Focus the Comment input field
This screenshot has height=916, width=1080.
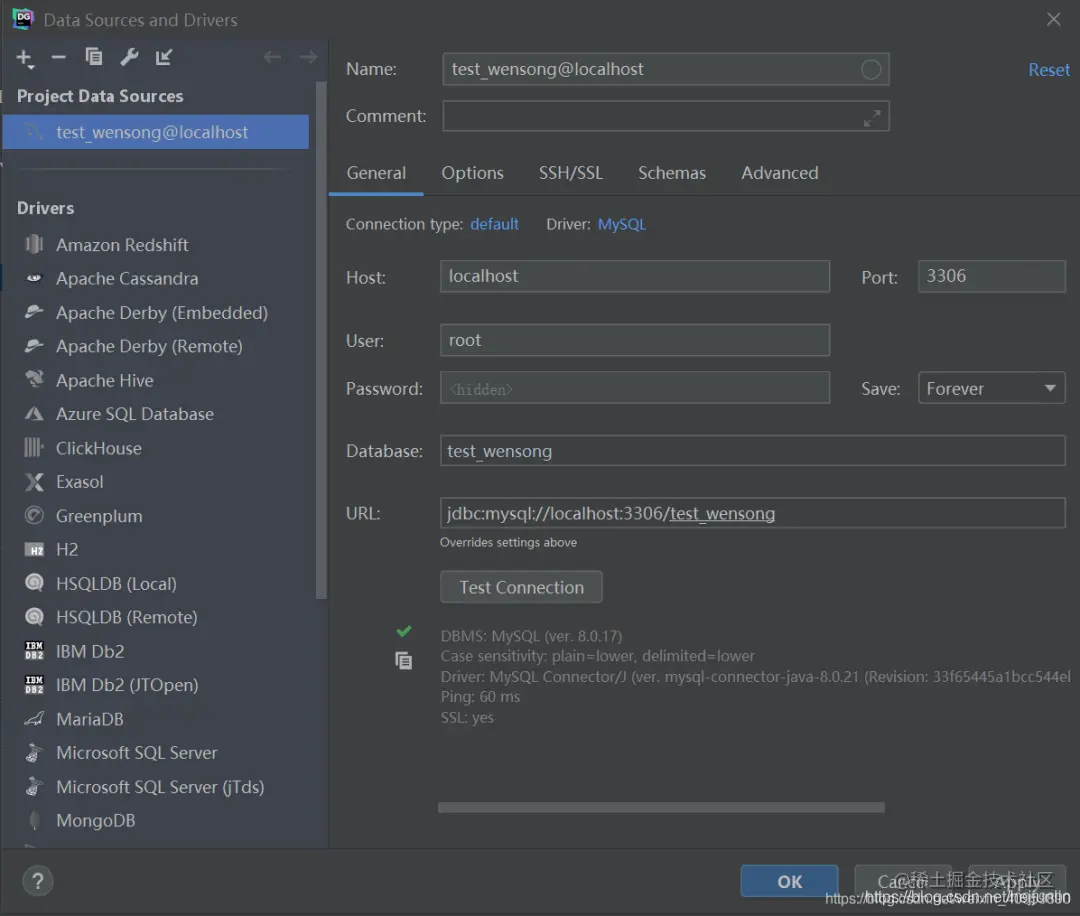tap(665, 116)
